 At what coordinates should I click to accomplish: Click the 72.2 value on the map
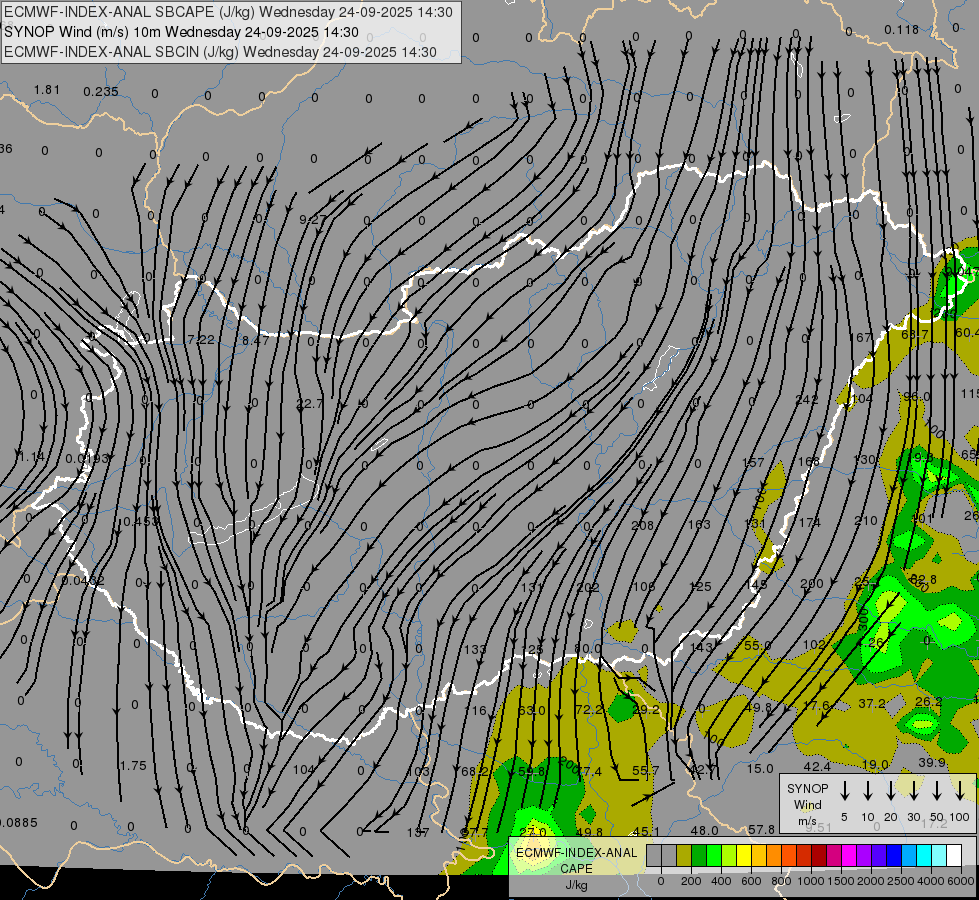click(x=589, y=710)
